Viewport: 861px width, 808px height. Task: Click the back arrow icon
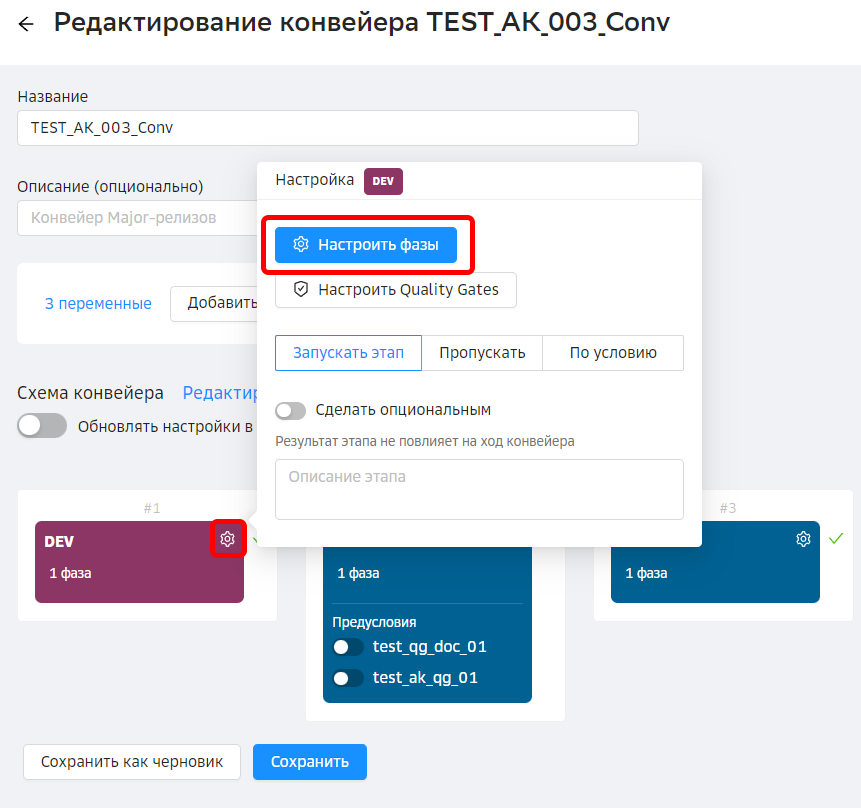pos(26,24)
